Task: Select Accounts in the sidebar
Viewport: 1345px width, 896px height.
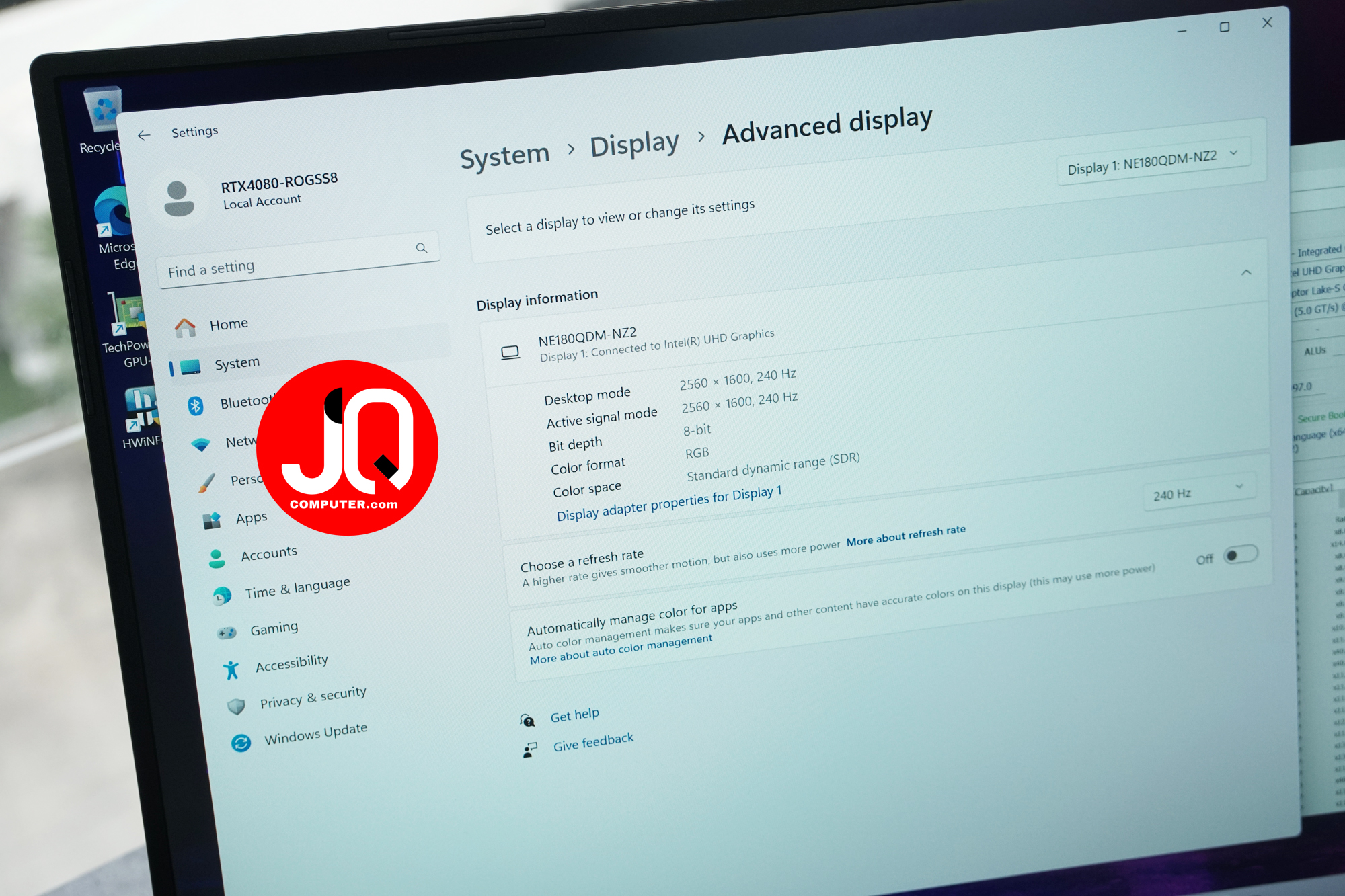Action: tap(269, 553)
